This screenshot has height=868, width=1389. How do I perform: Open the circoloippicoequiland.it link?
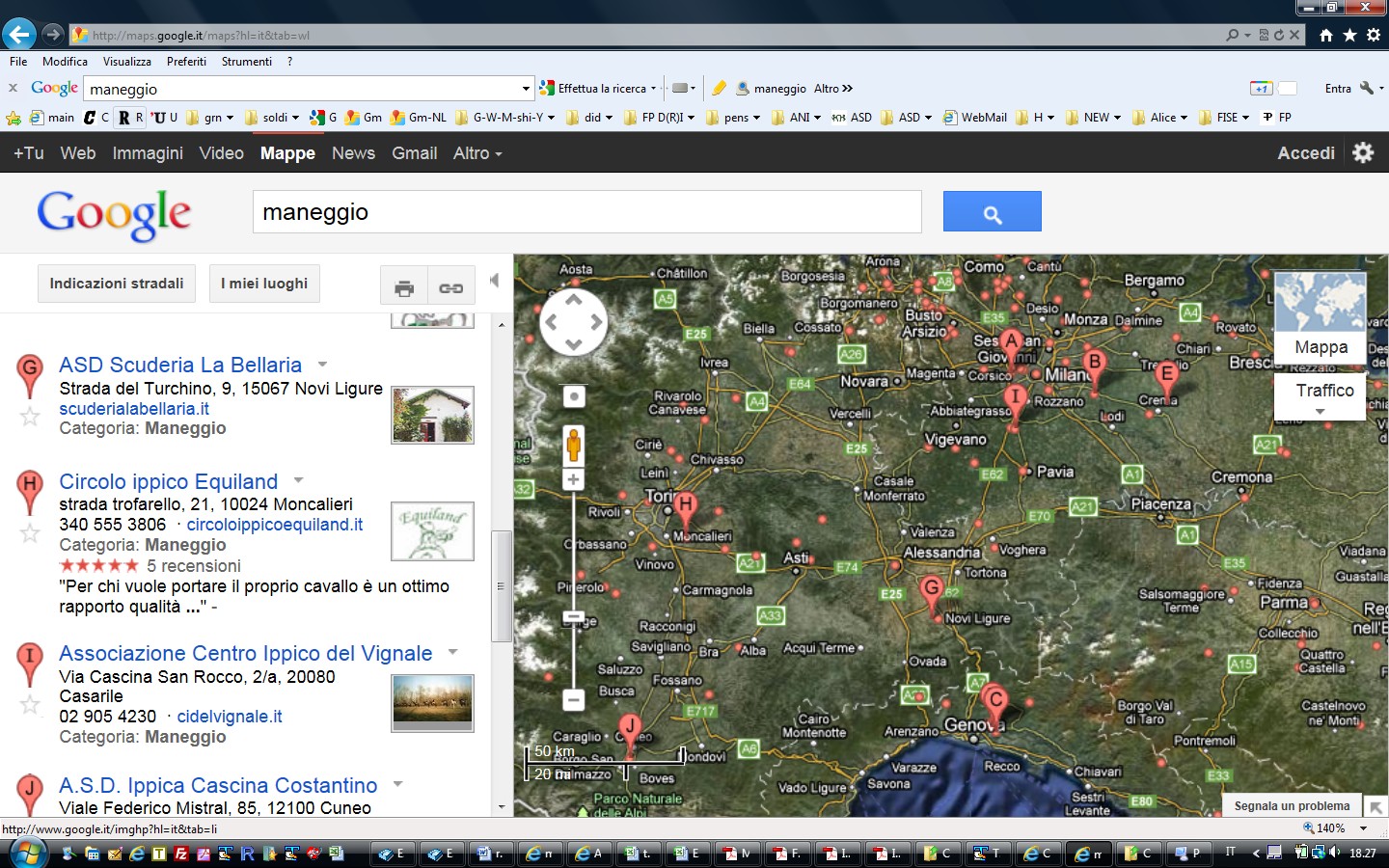tap(275, 525)
